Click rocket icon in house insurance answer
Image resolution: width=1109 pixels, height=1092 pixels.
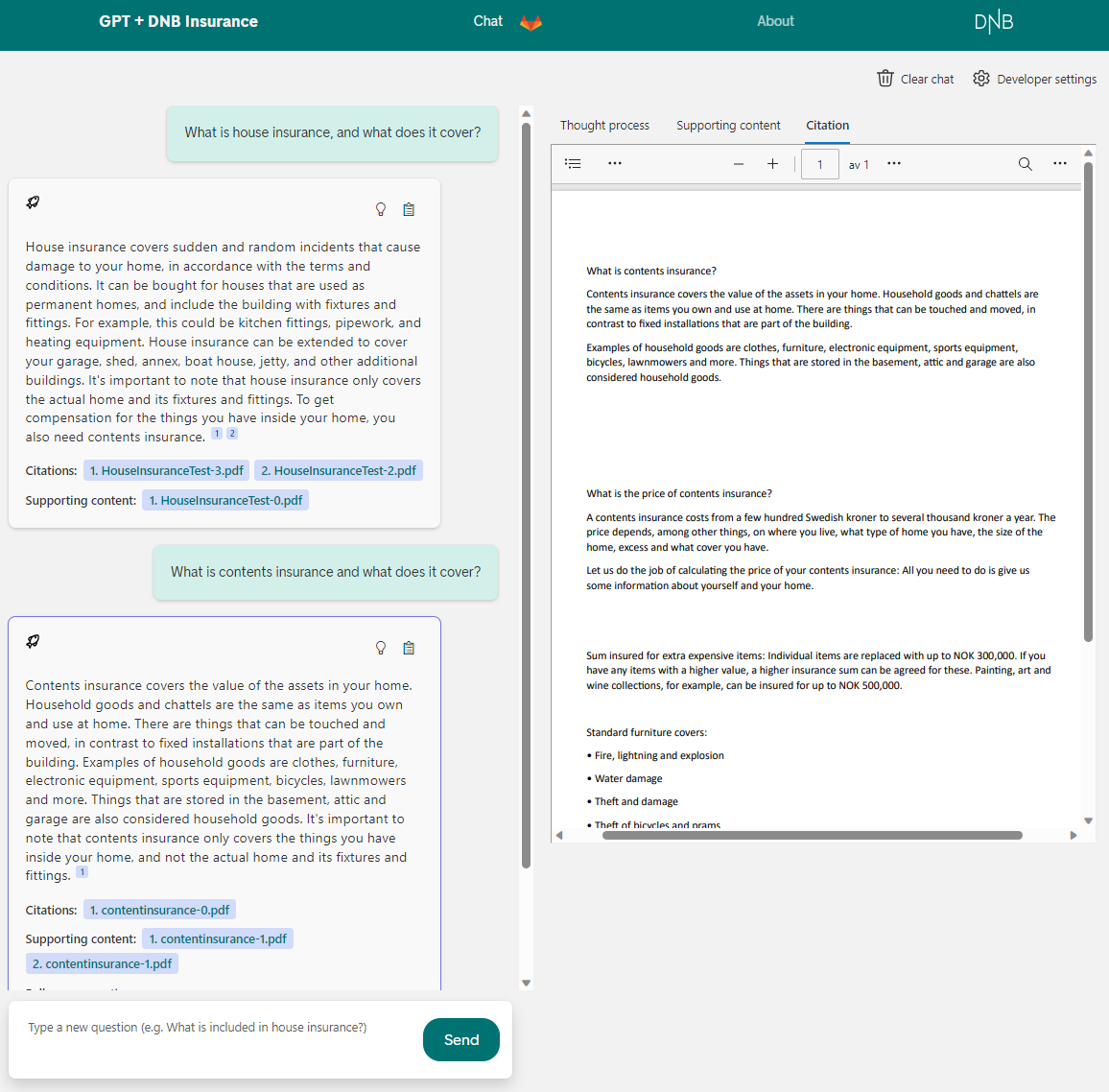coord(33,202)
